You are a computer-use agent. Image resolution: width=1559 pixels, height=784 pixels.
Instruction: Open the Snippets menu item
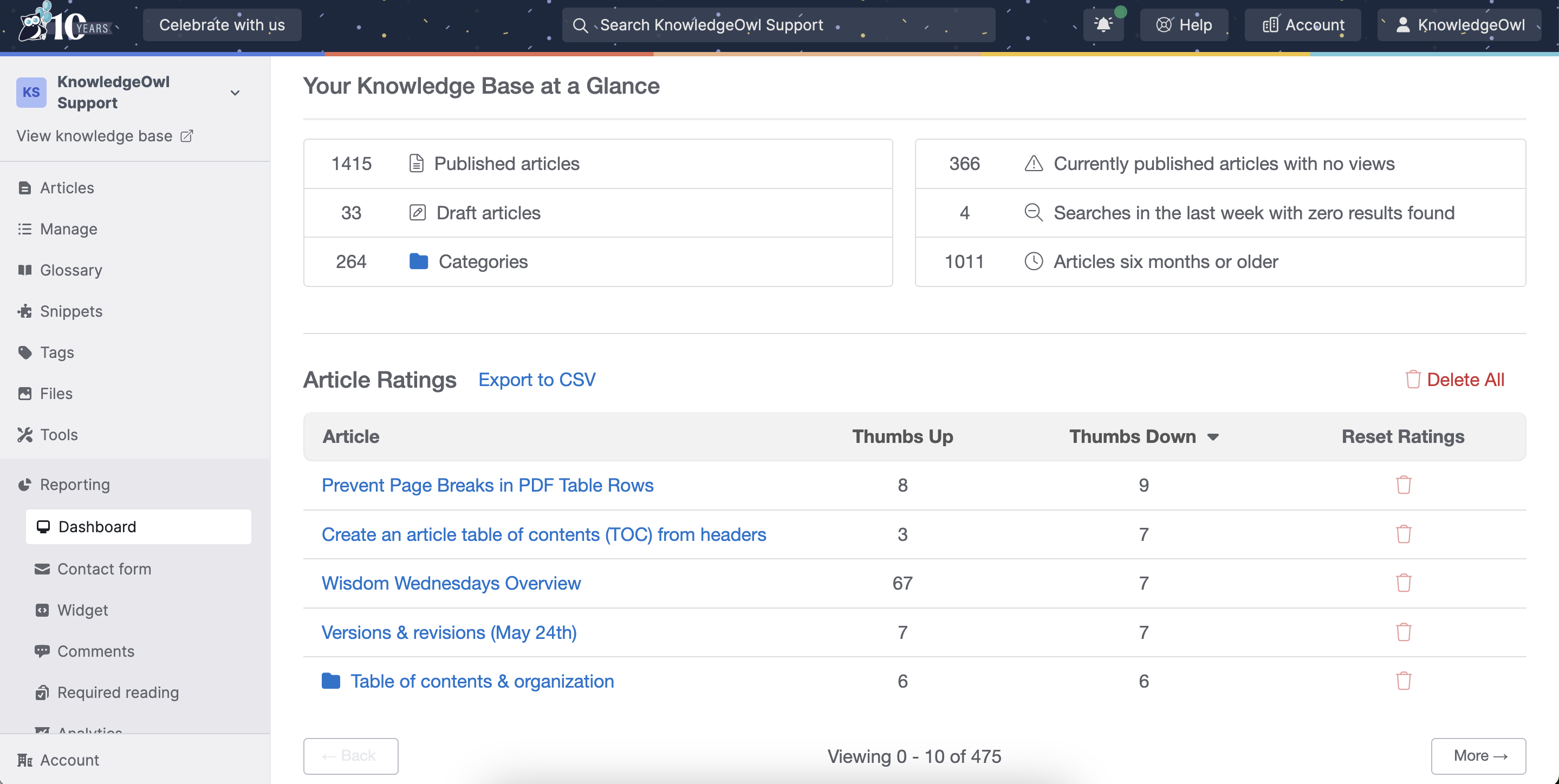click(x=71, y=311)
